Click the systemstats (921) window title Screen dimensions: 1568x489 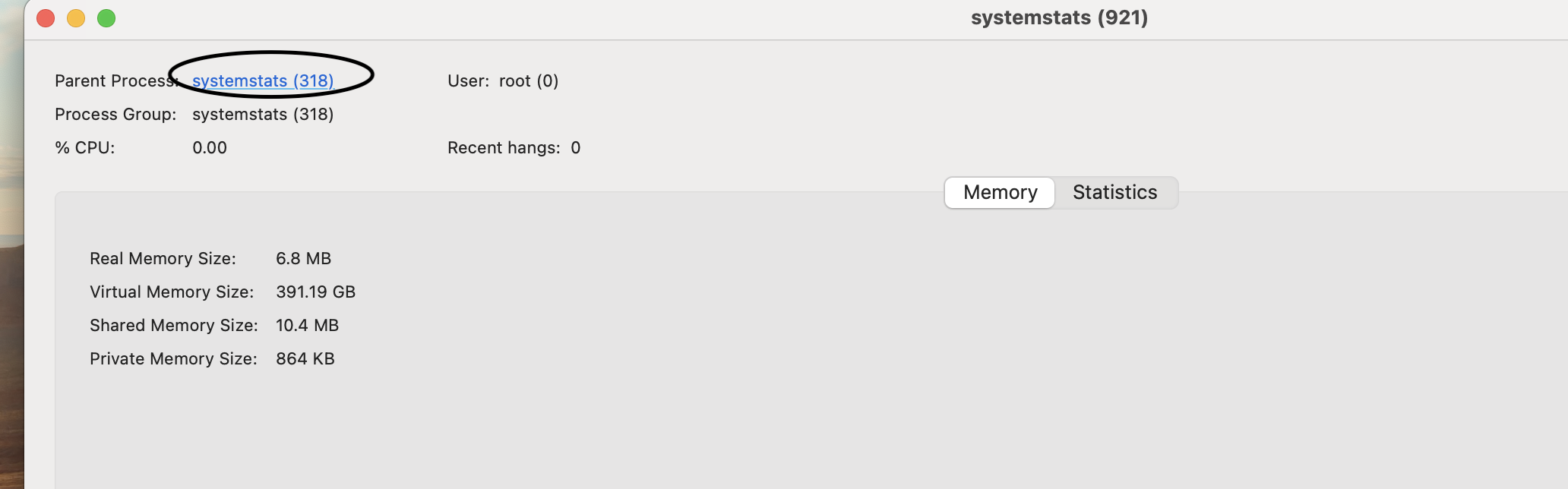(1059, 17)
